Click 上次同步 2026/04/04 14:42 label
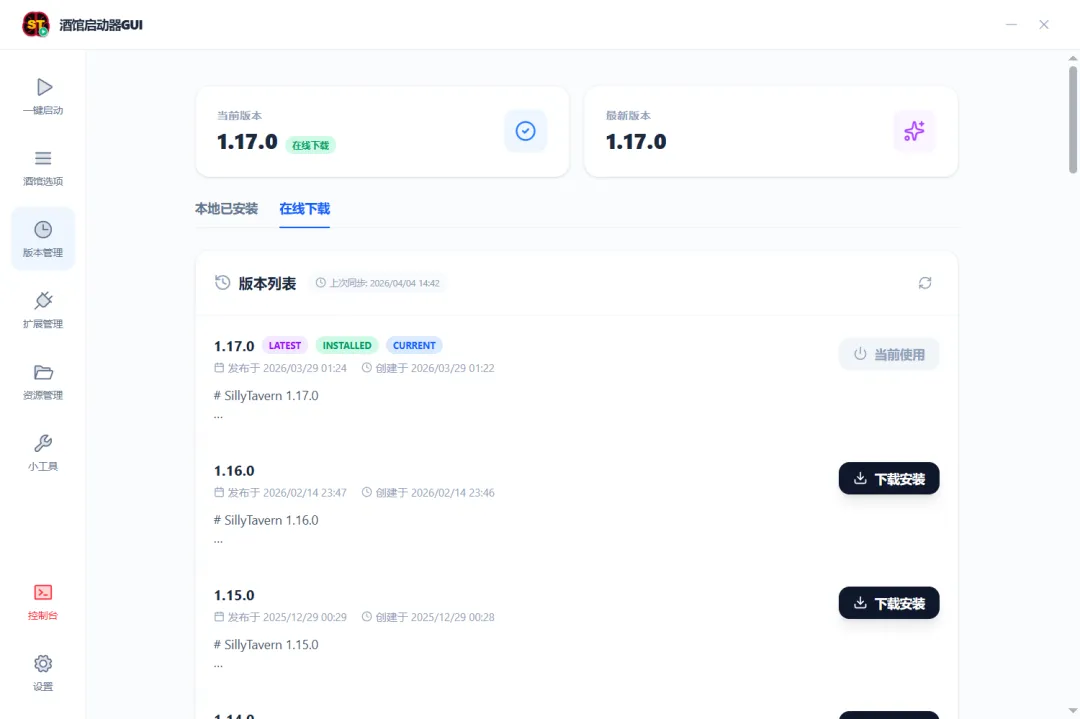This screenshot has width=1080, height=719. point(377,283)
